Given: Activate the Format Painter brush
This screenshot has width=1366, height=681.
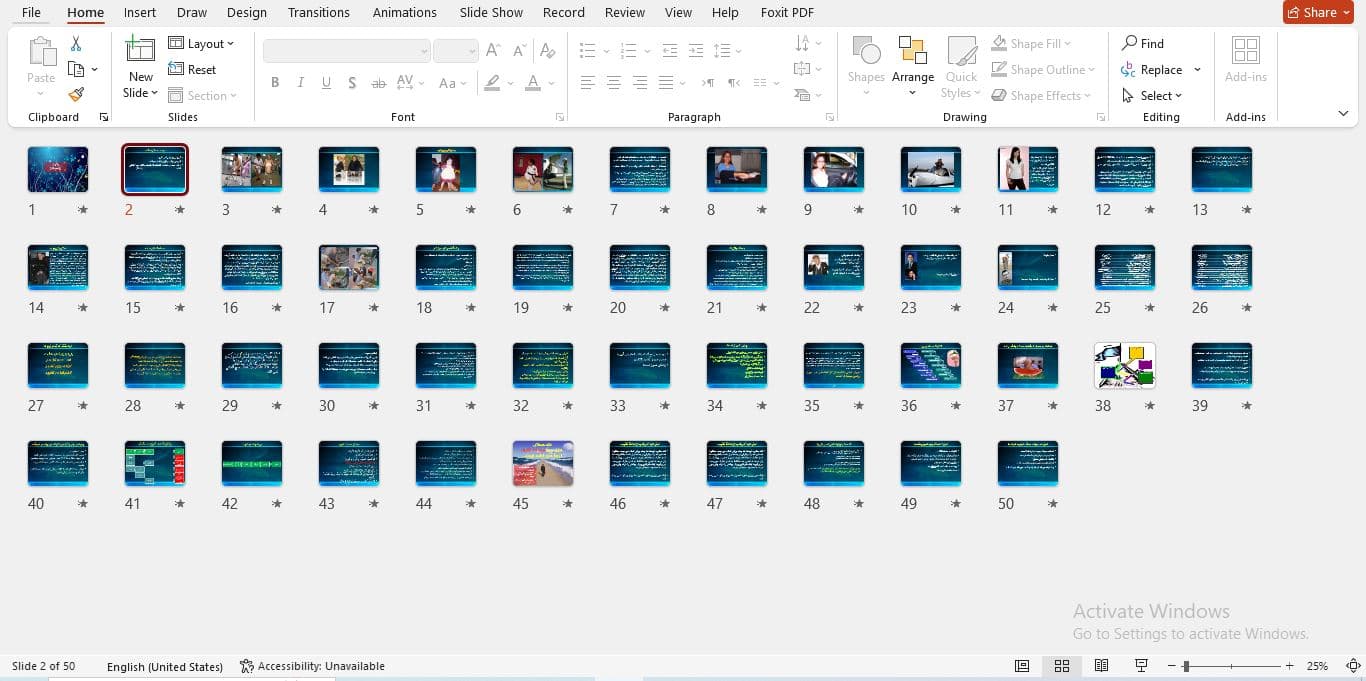Looking at the screenshot, I should click(x=76, y=95).
